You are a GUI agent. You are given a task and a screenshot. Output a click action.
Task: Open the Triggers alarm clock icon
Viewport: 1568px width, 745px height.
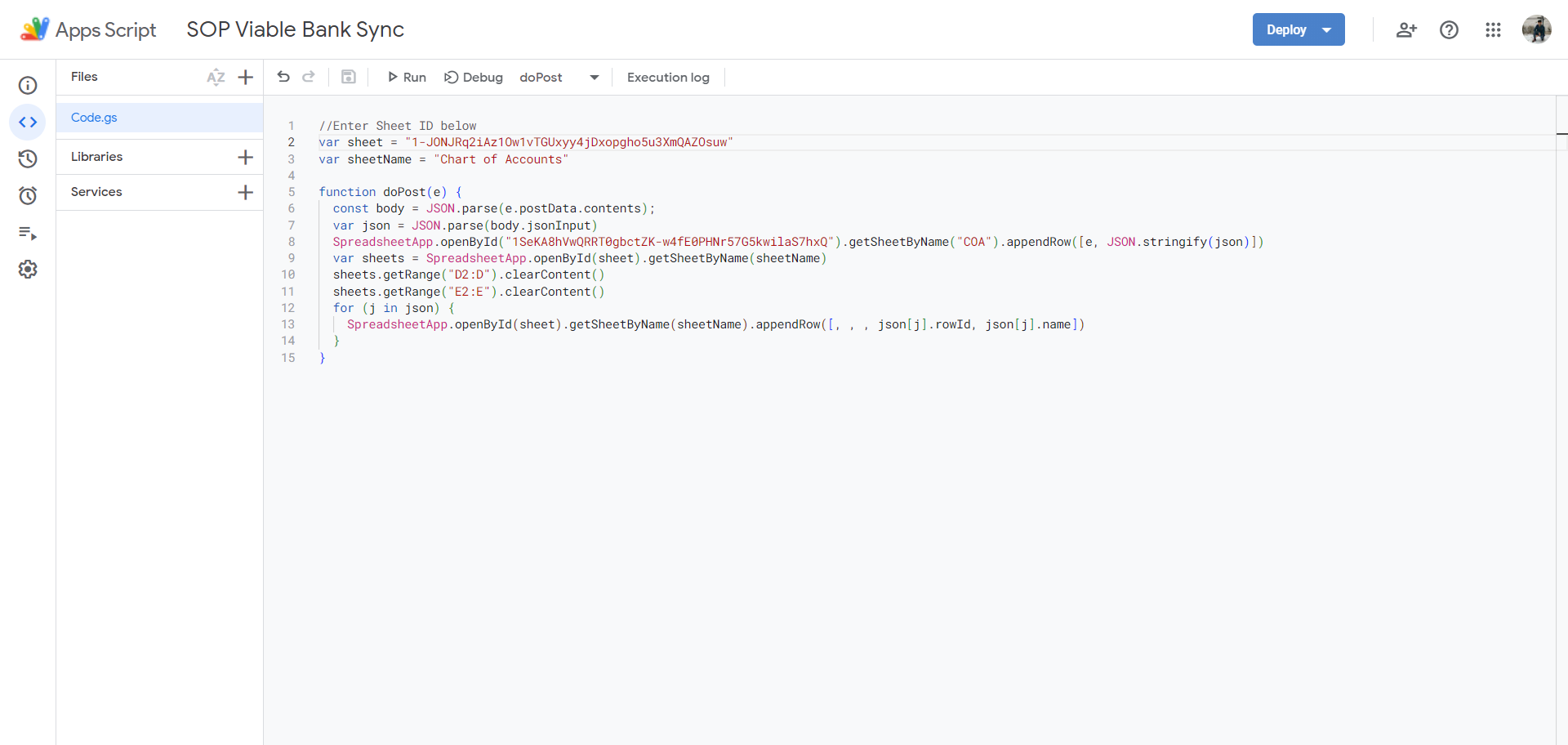tap(28, 195)
